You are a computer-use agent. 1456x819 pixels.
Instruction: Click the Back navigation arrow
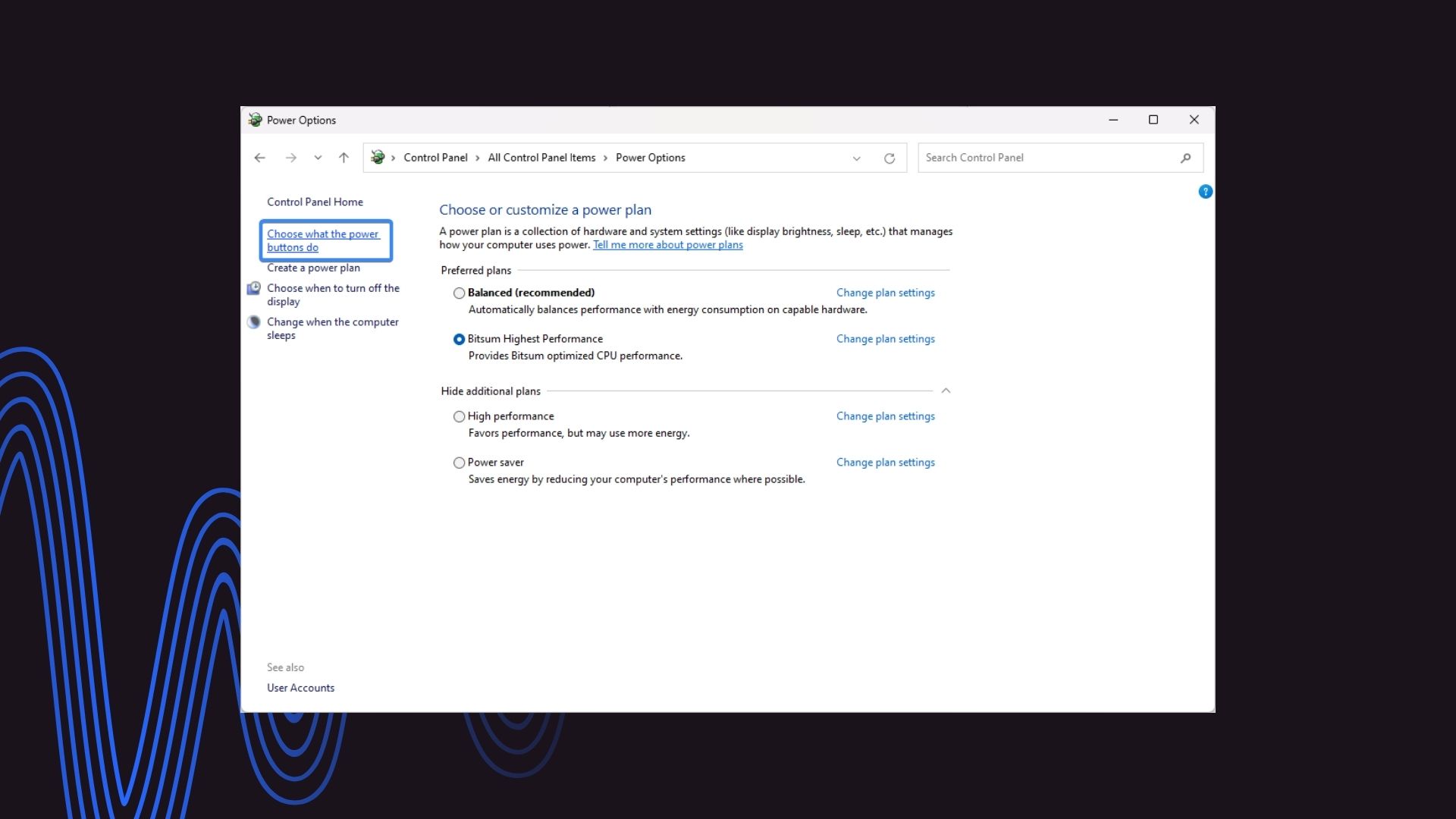259,158
